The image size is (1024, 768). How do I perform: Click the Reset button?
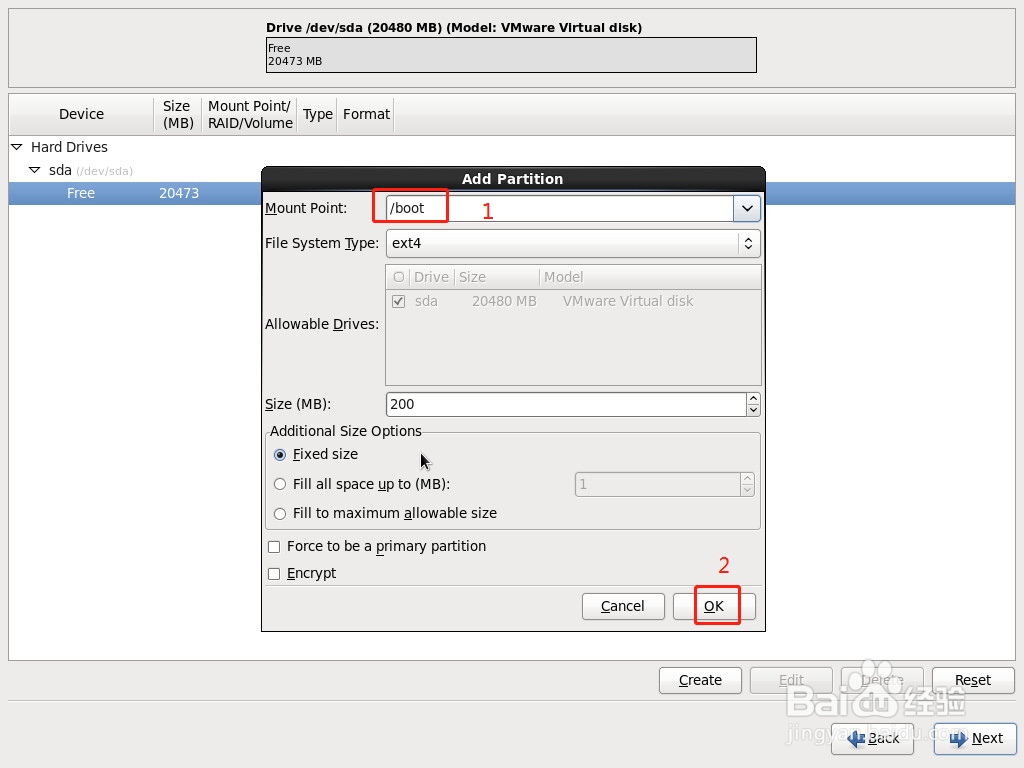tap(973, 680)
